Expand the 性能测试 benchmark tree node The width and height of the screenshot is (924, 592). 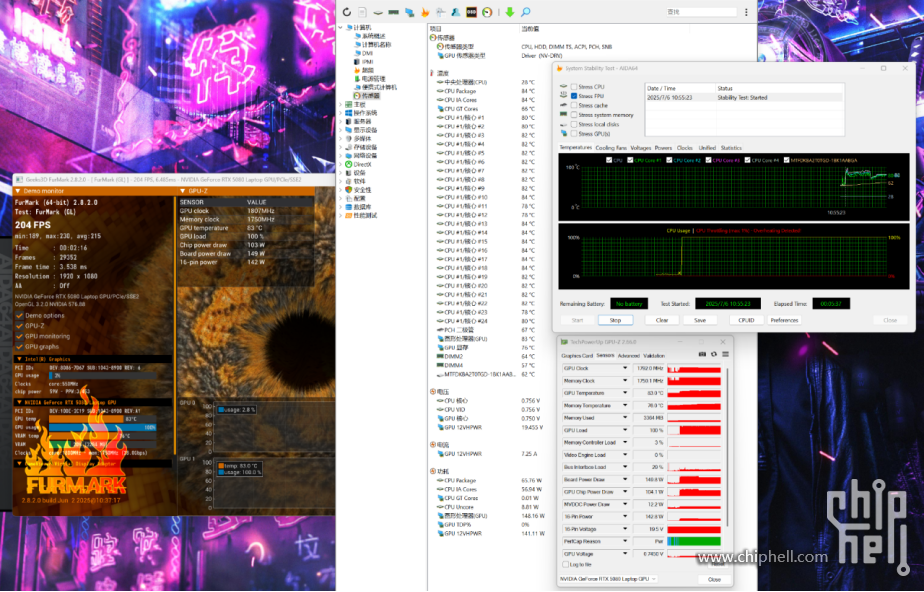coord(341,216)
